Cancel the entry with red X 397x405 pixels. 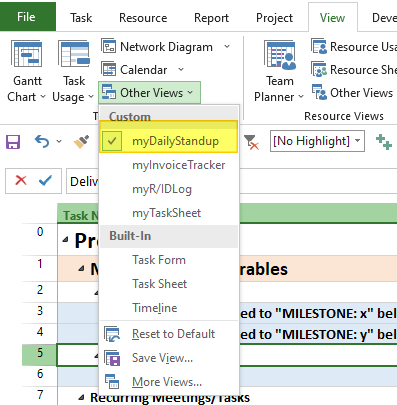(x=21, y=180)
